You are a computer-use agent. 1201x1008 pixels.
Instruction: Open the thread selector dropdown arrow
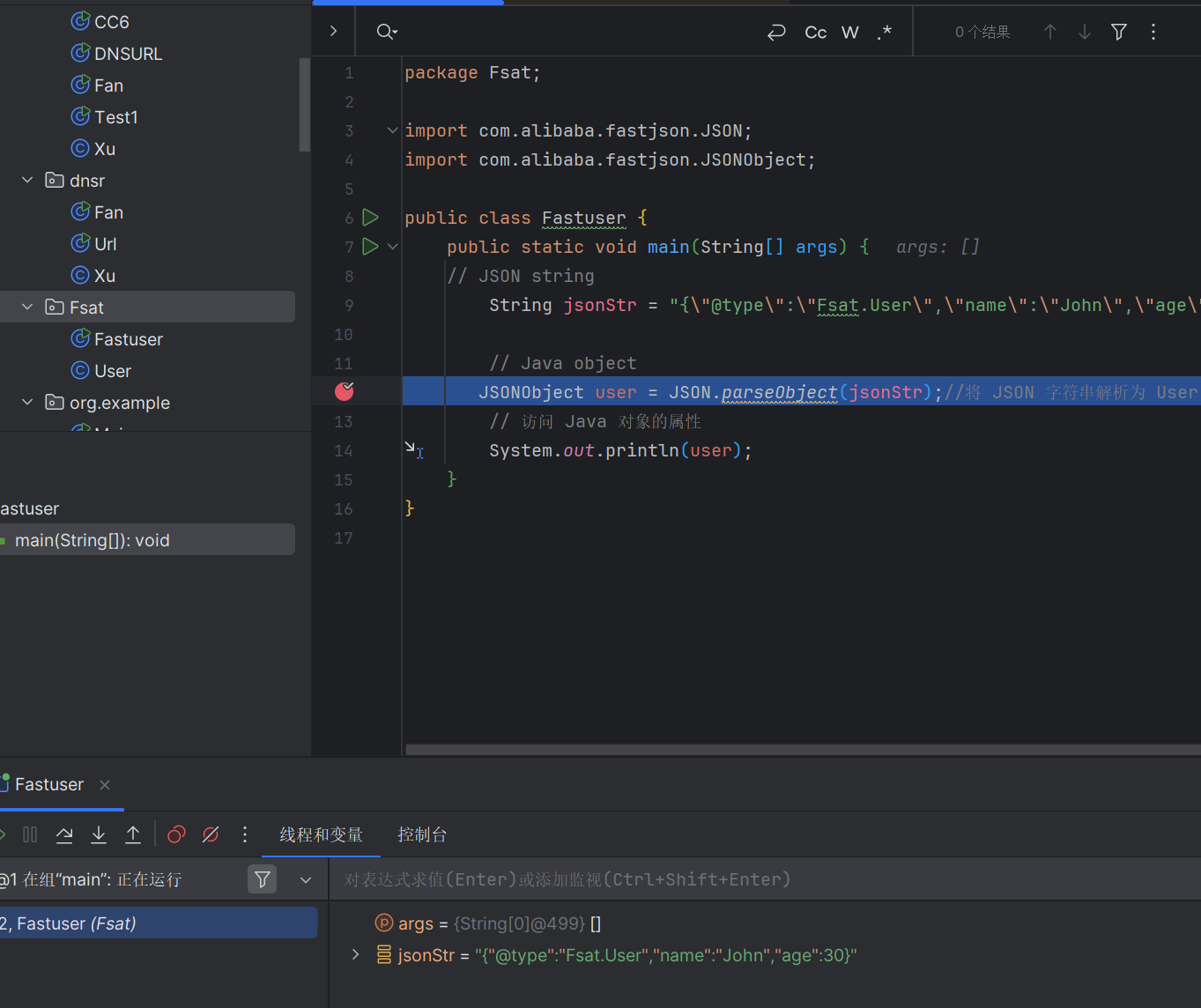coord(306,879)
